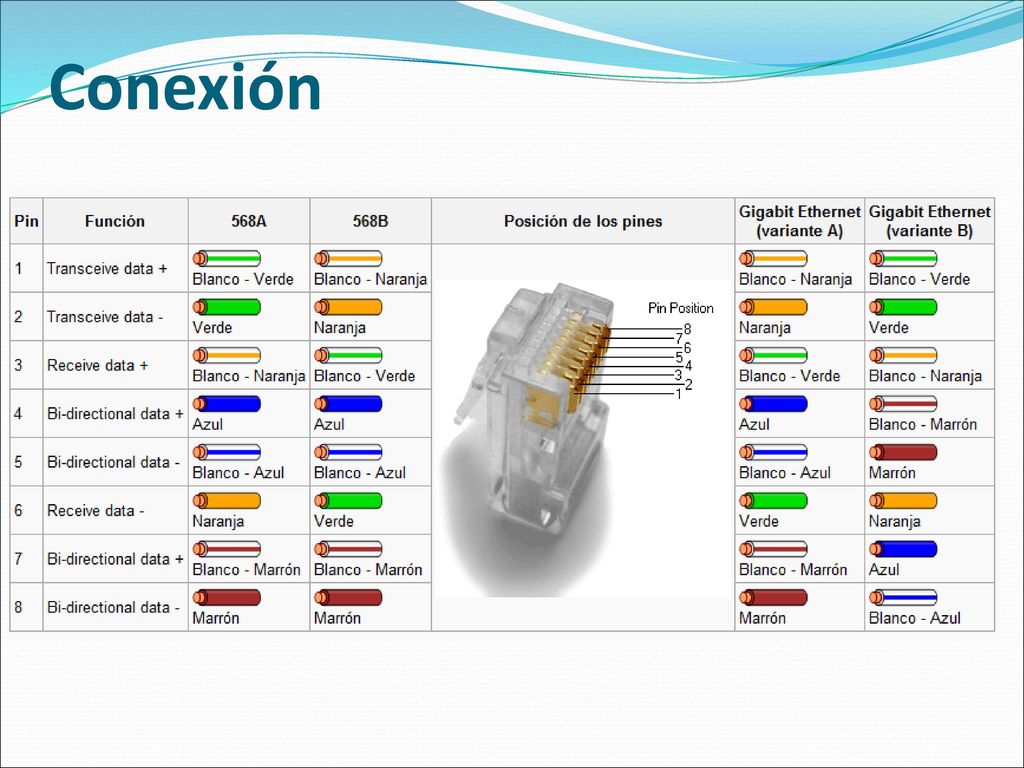Click green wire icon, variante A pin 6
Image resolution: width=1024 pixels, height=768 pixels.
pyautogui.click(x=773, y=500)
